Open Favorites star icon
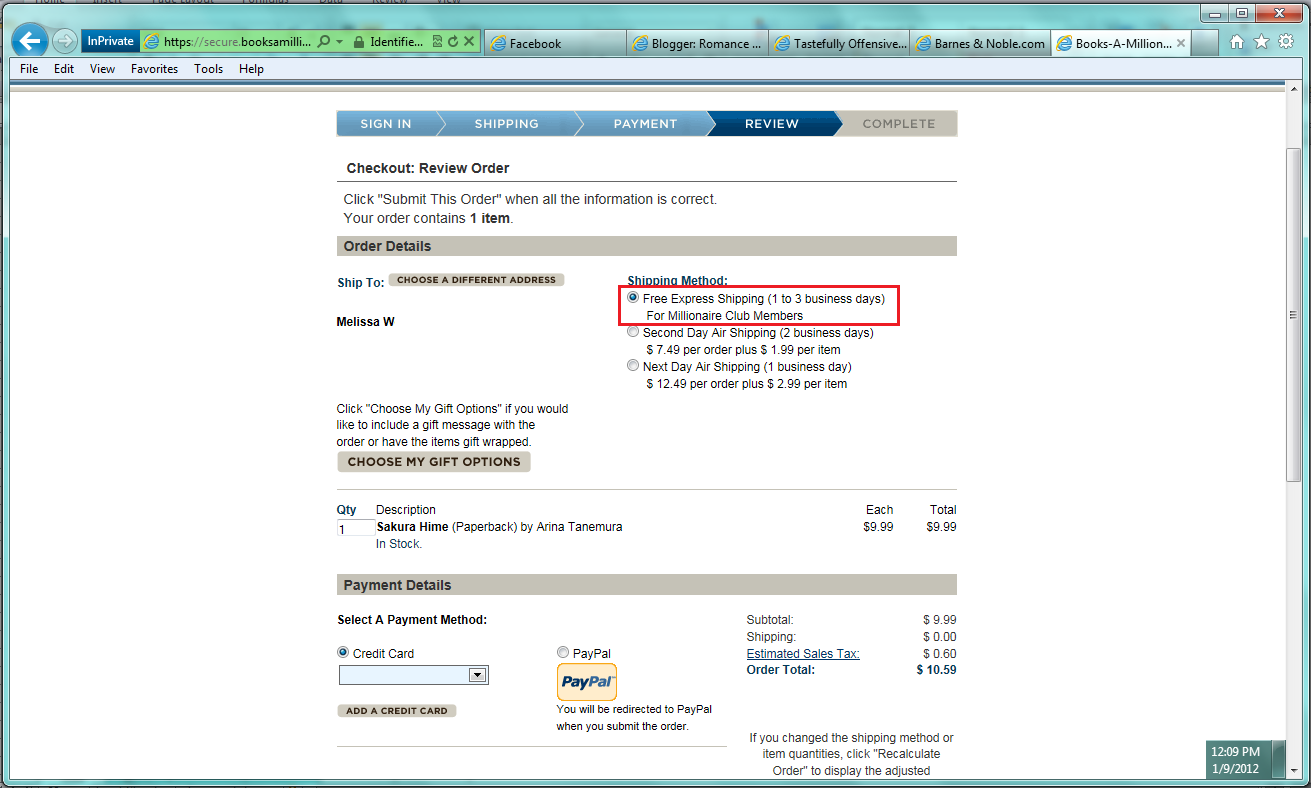This screenshot has width=1311, height=788. (1261, 42)
